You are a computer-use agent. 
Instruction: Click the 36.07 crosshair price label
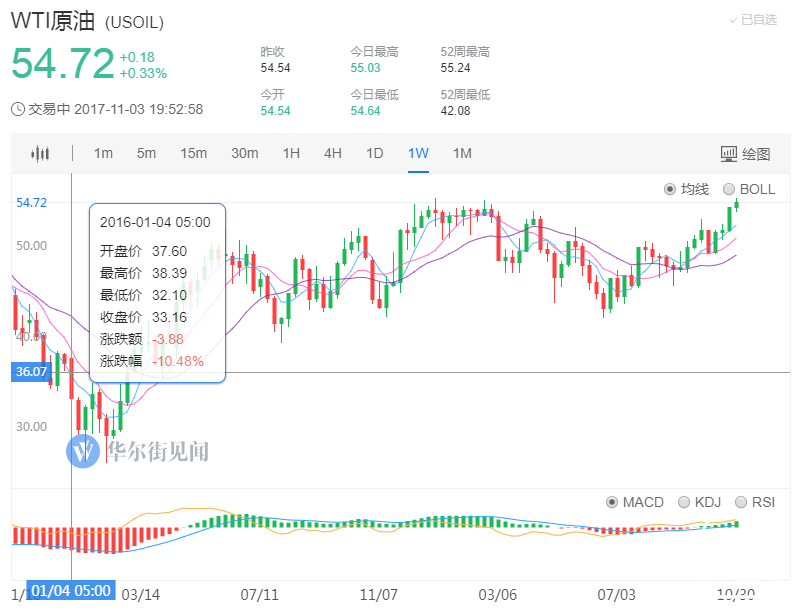coord(31,372)
